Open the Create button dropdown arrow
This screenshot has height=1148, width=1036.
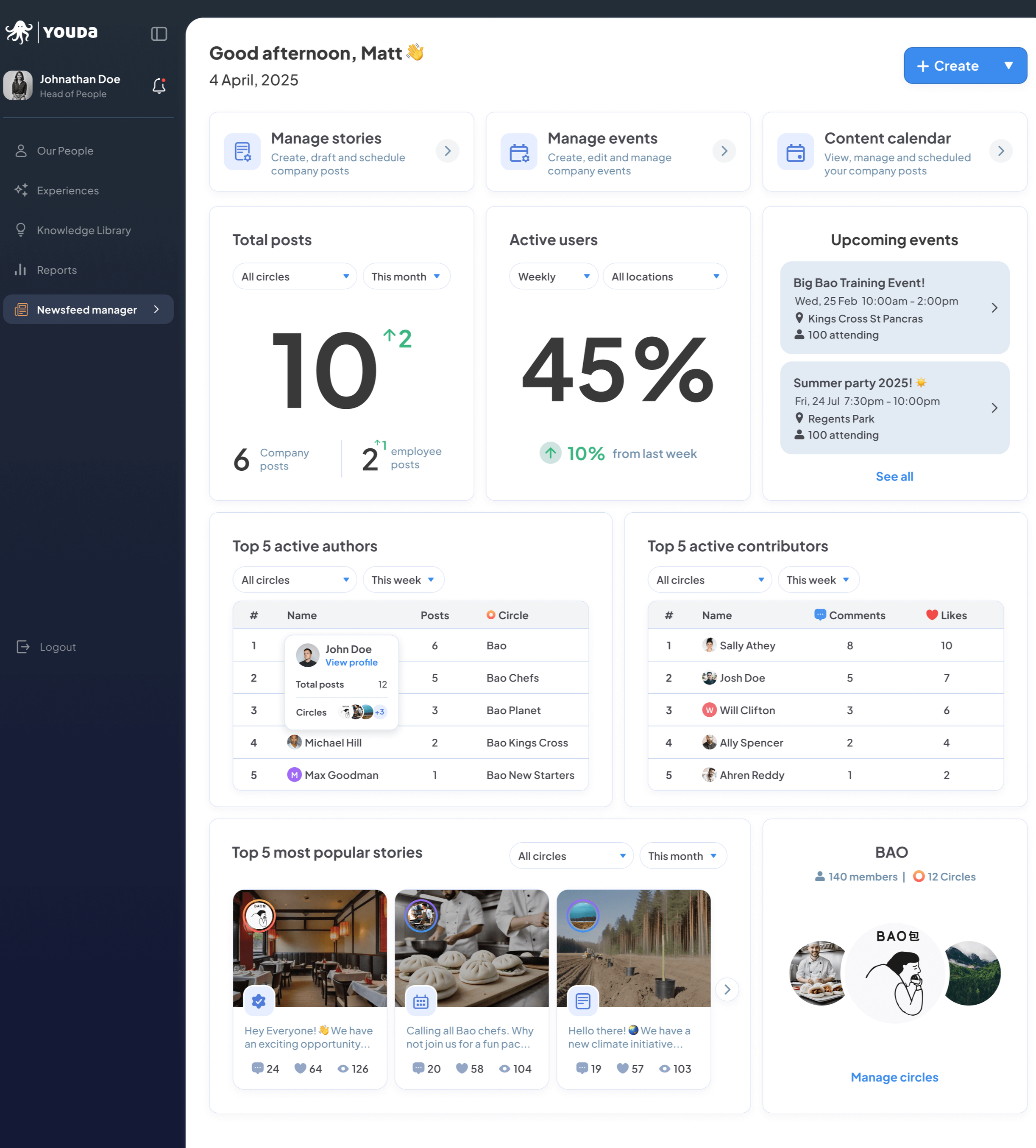(1008, 65)
